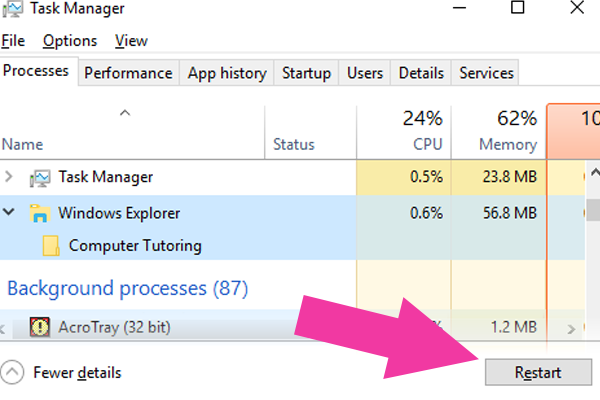Switch to the App history tab
600x400 pixels.
pyautogui.click(x=227, y=73)
